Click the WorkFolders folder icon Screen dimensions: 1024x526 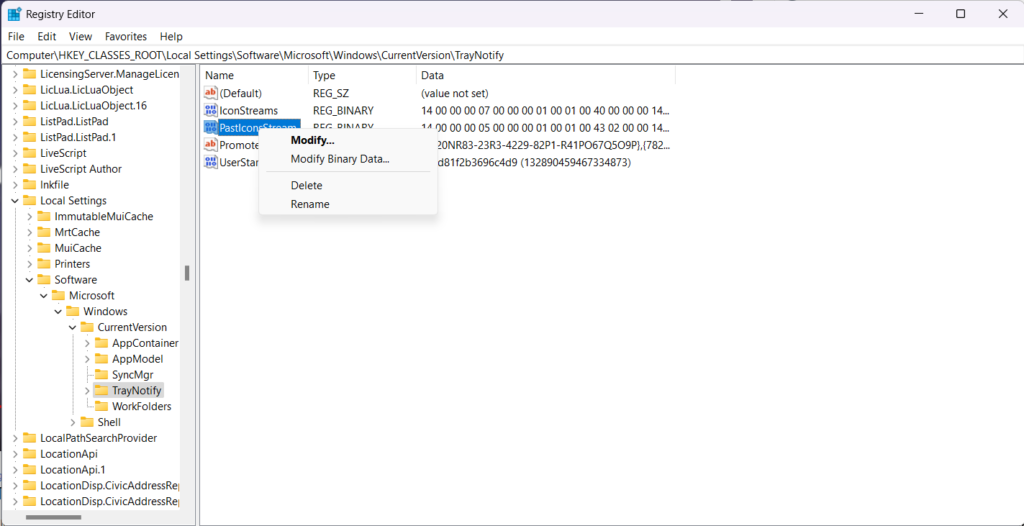click(101, 407)
